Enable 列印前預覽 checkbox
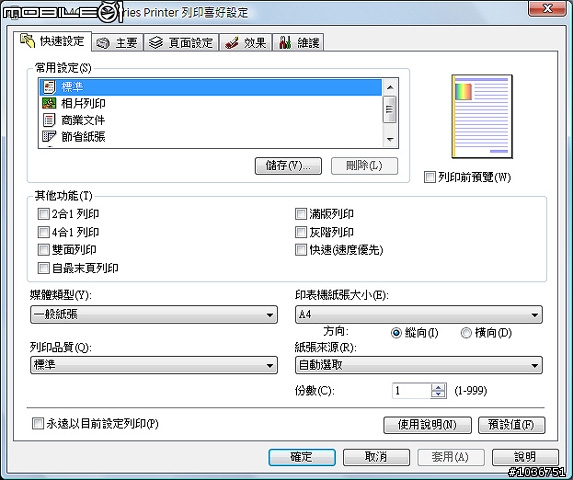 coord(430,177)
